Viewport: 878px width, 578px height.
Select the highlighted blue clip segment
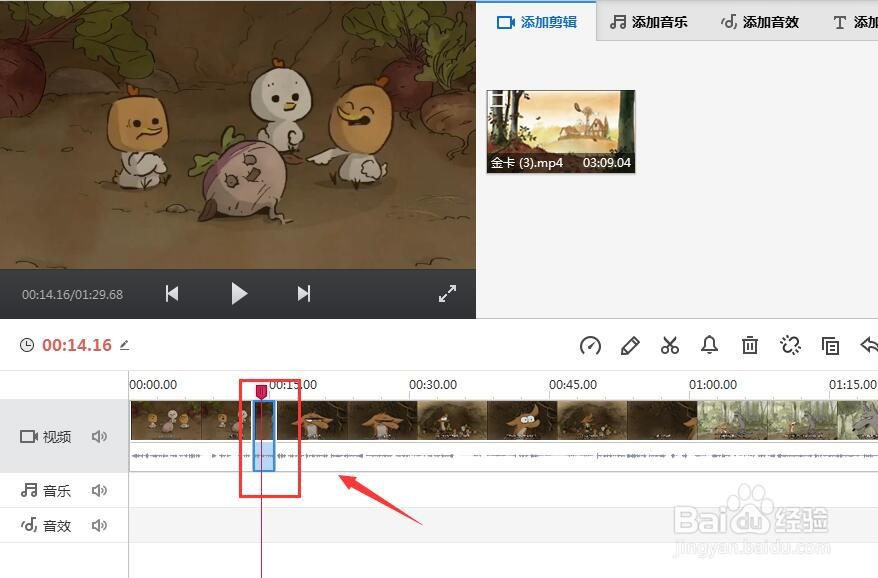point(264,436)
